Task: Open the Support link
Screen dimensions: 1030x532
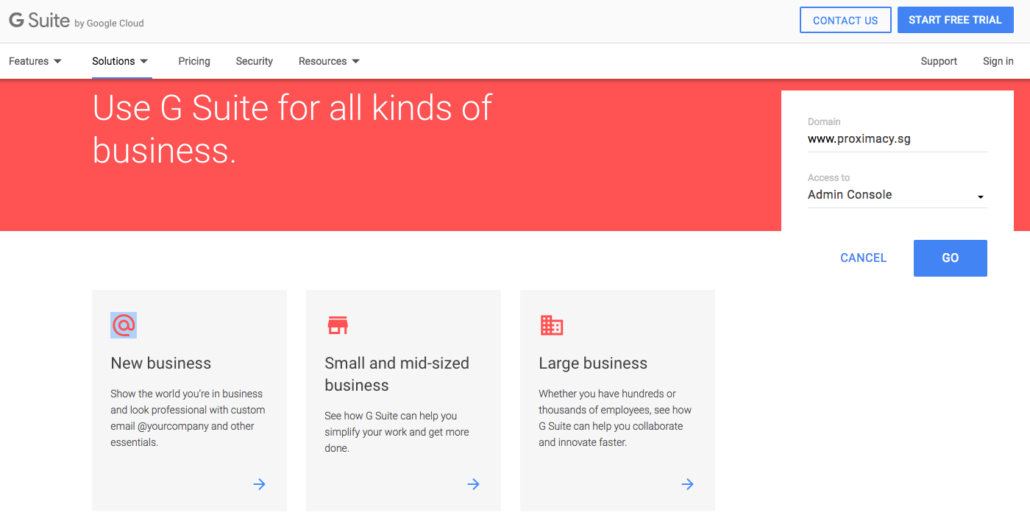Action: pyautogui.click(x=939, y=61)
